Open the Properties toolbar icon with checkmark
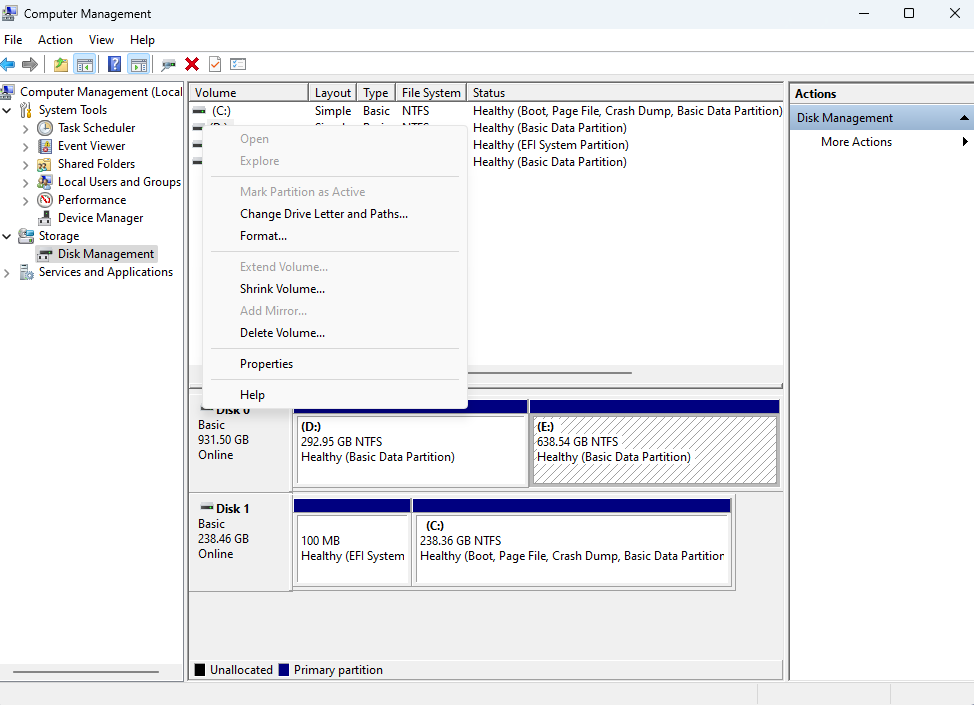 [x=214, y=64]
